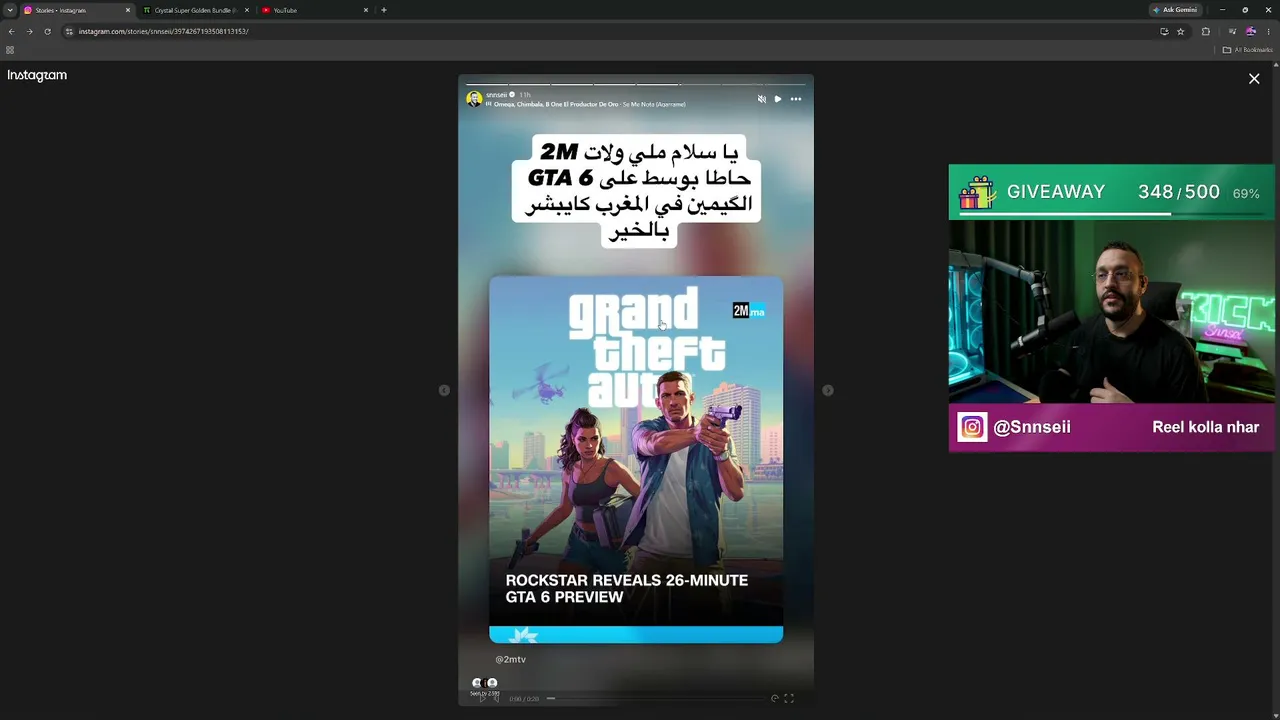View the Seen by viewer avatars
Image resolution: width=1280 pixels, height=720 pixels.
484,683
